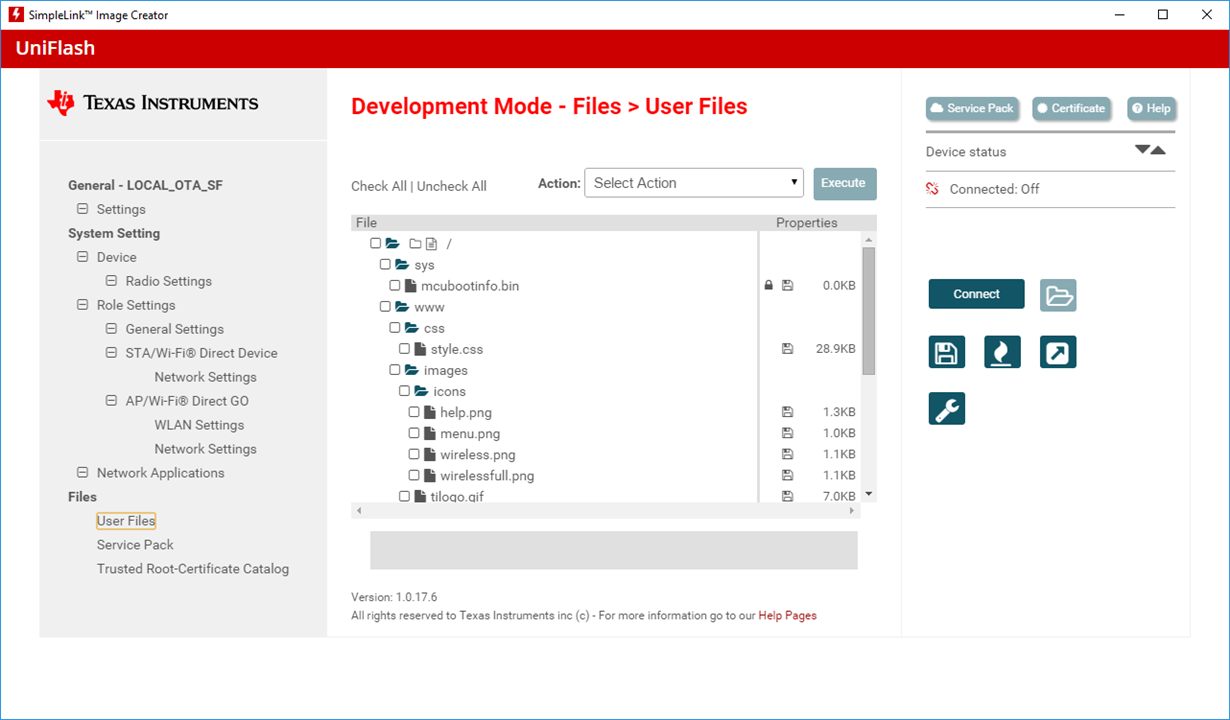Collapse the Role Settings minus box
This screenshot has height=720, width=1230.
pyautogui.click(x=83, y=305)
